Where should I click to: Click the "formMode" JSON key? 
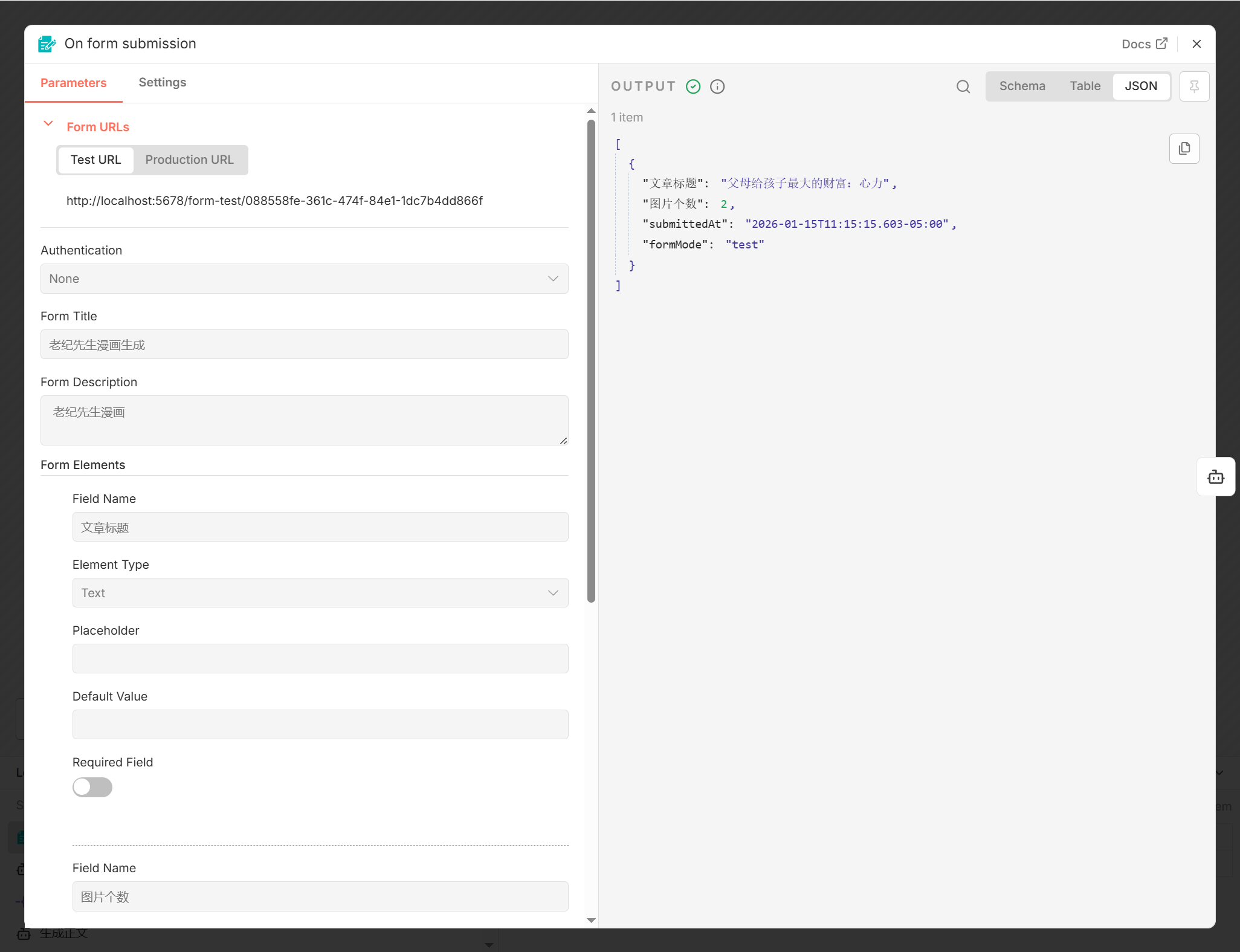tap(675, 244)
